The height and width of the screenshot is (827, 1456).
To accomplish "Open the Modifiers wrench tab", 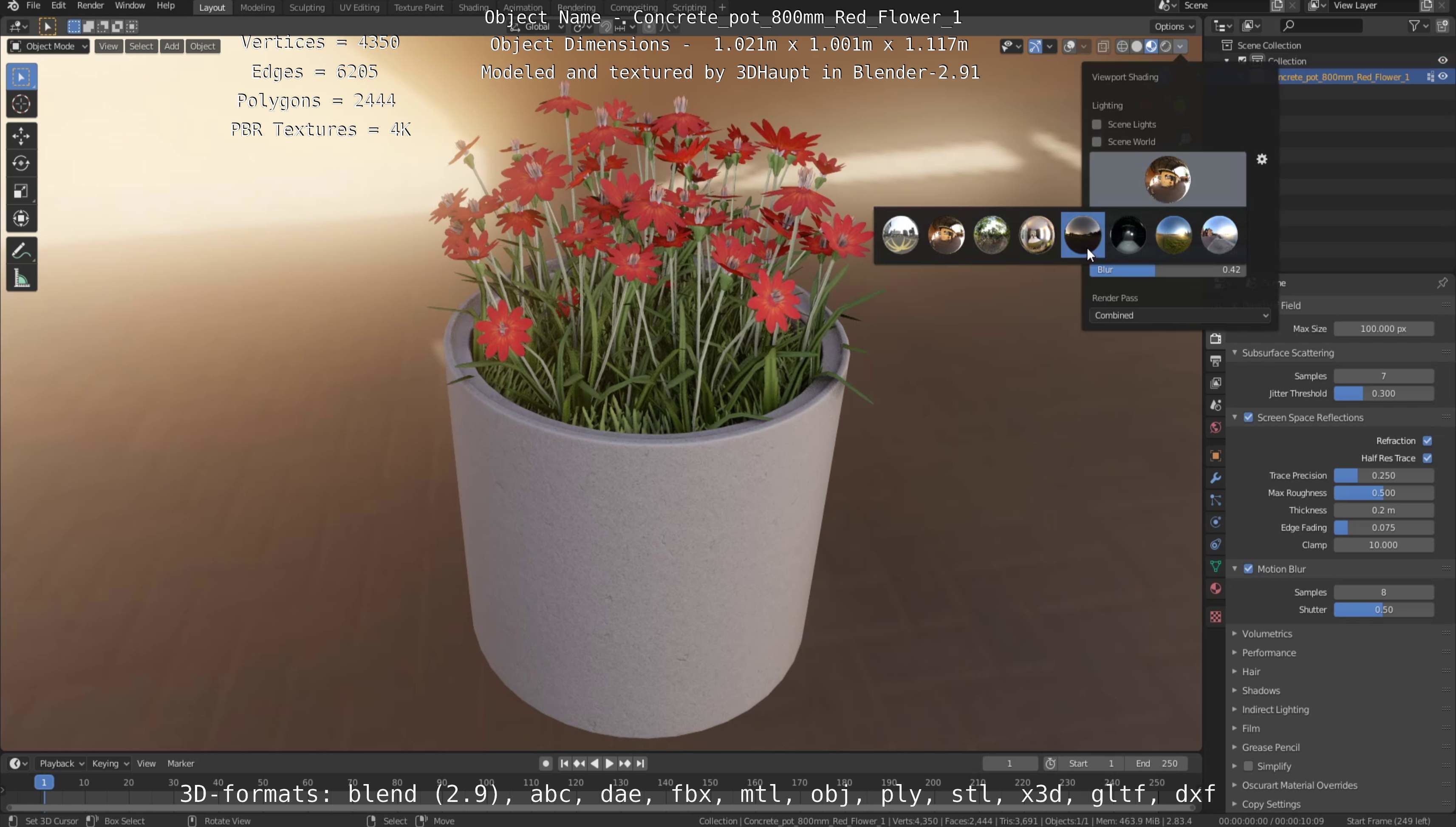I will [x=1215, y=478].
